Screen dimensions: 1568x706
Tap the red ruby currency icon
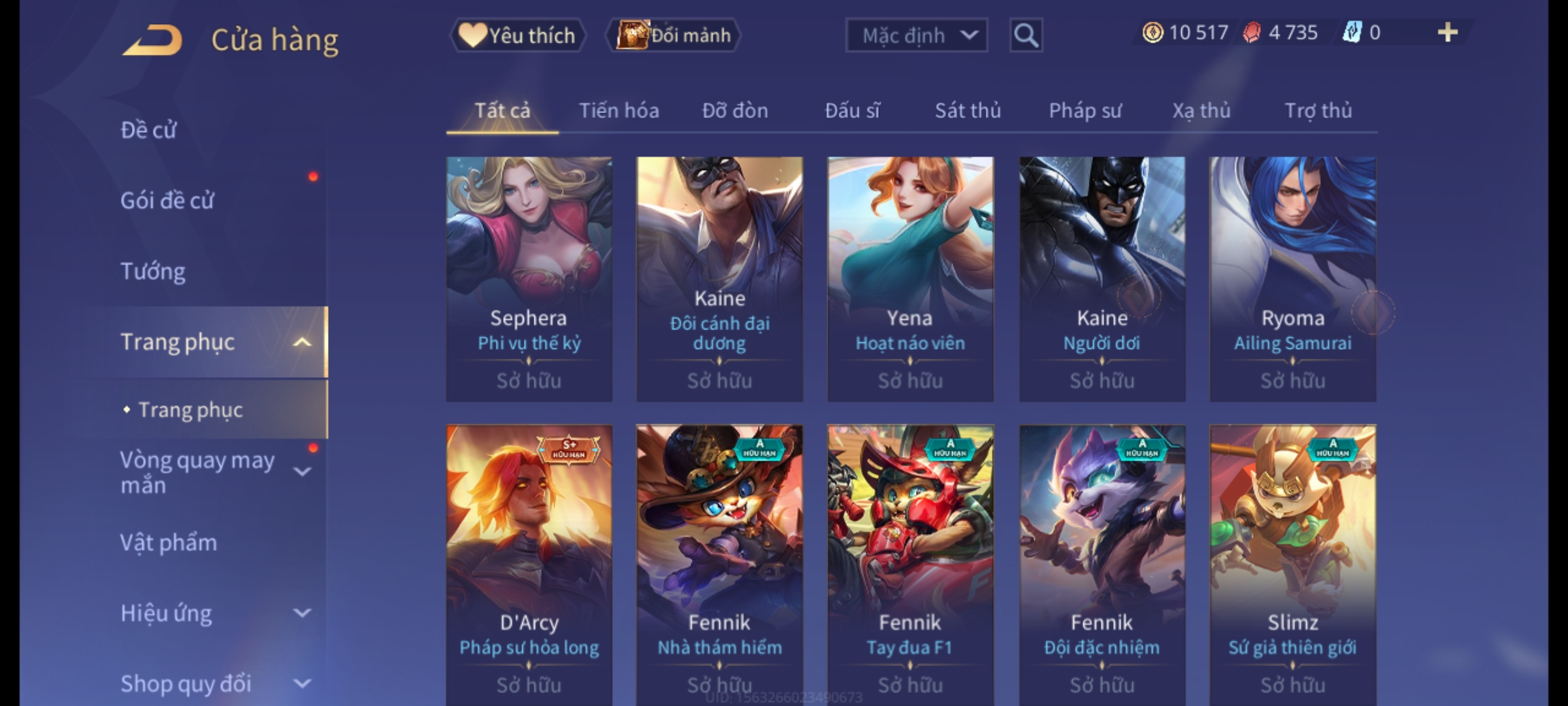1251,33
